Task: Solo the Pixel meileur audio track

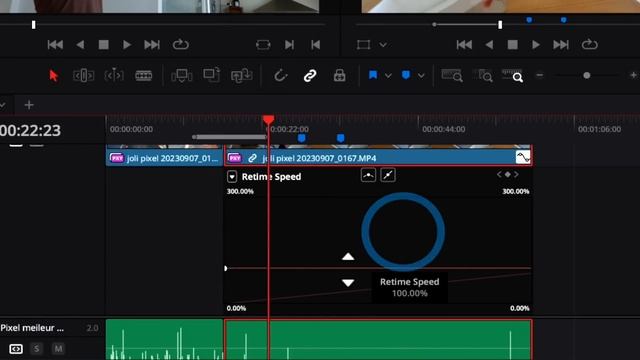Action: coord(37,349)
